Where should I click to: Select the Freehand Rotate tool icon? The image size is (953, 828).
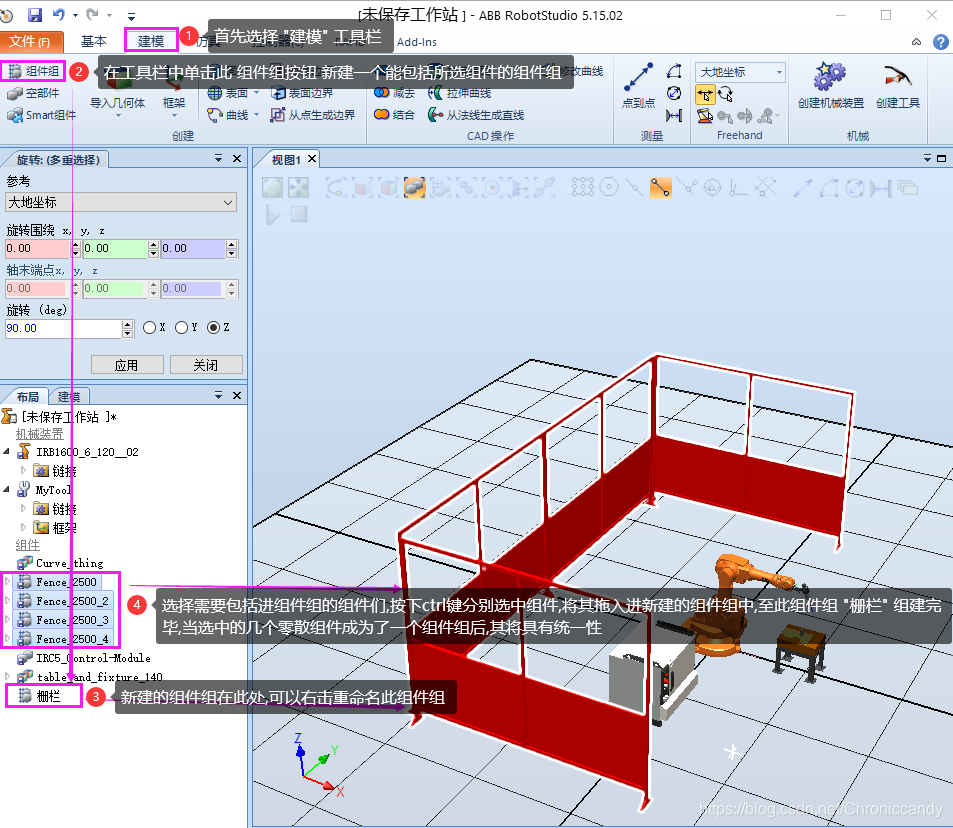(726, 95)
